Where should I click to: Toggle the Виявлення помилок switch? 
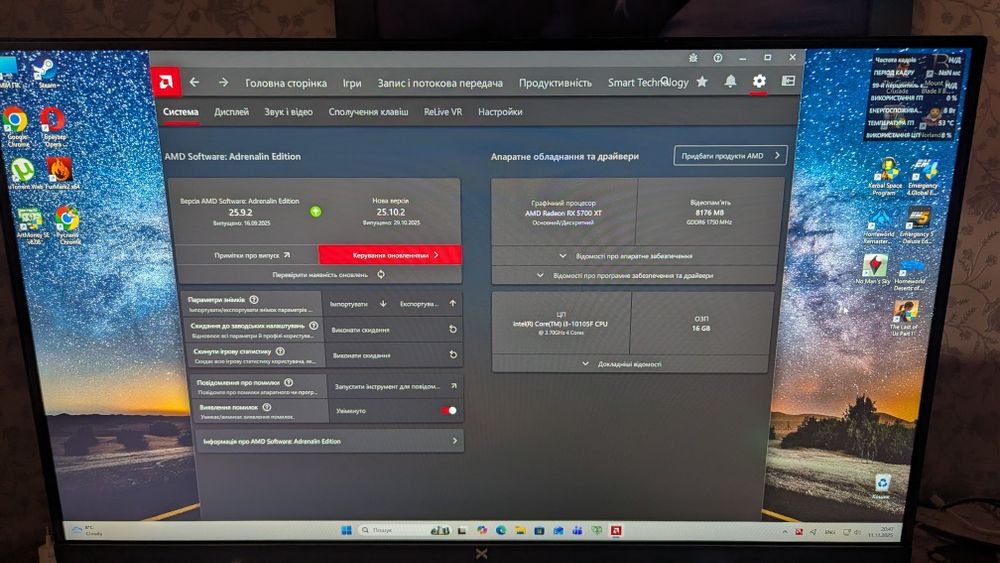pos(449,411)
